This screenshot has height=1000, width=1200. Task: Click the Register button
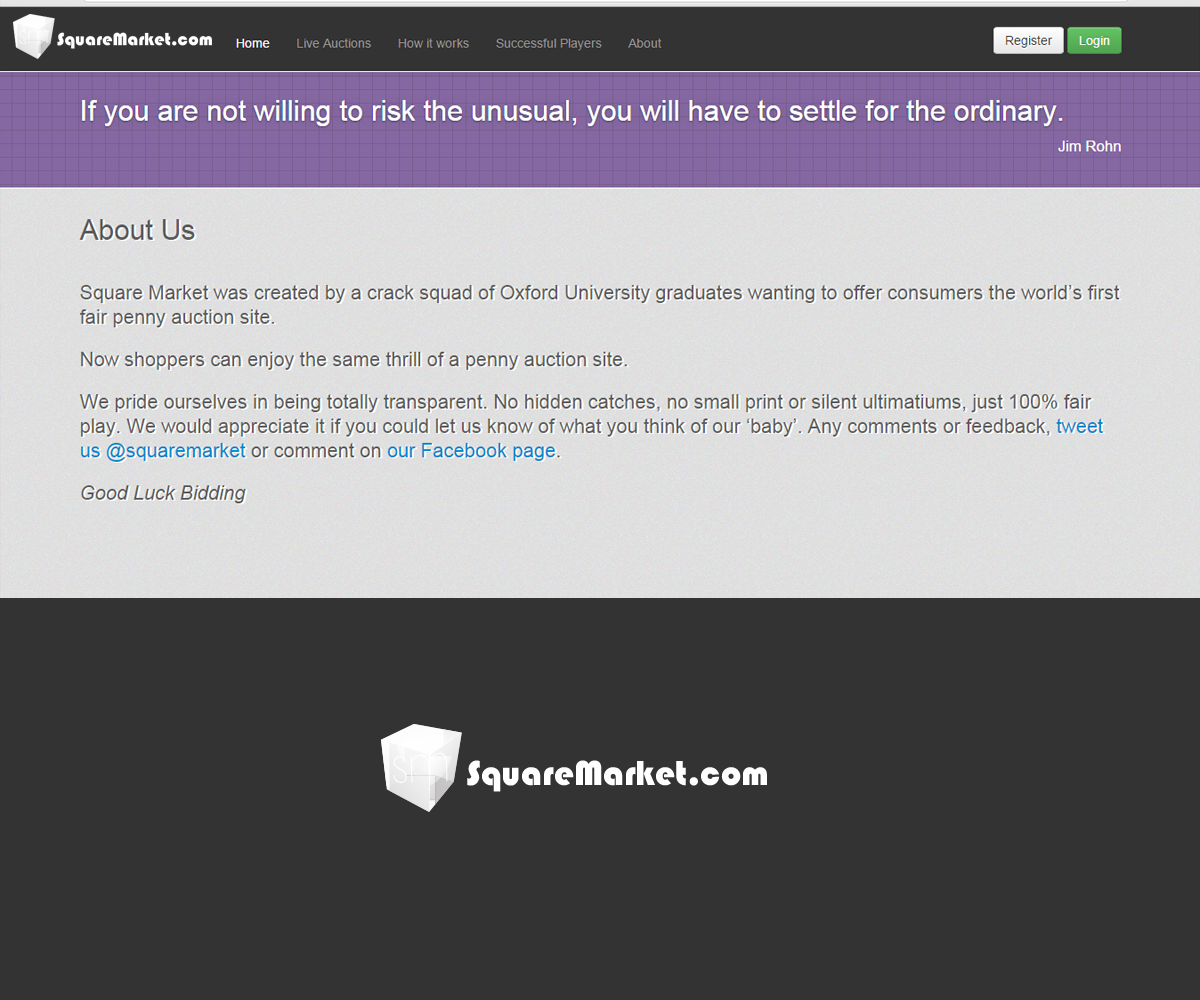1028,40
